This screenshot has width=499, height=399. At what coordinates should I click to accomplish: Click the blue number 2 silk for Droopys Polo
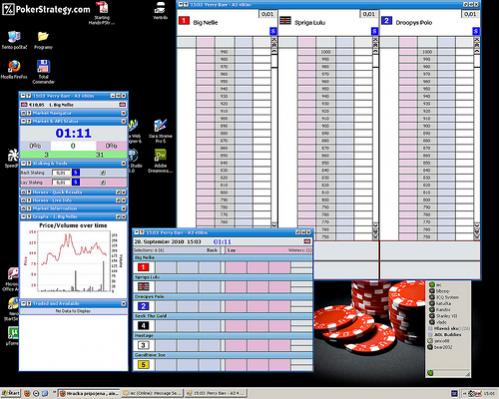(143, 306)
